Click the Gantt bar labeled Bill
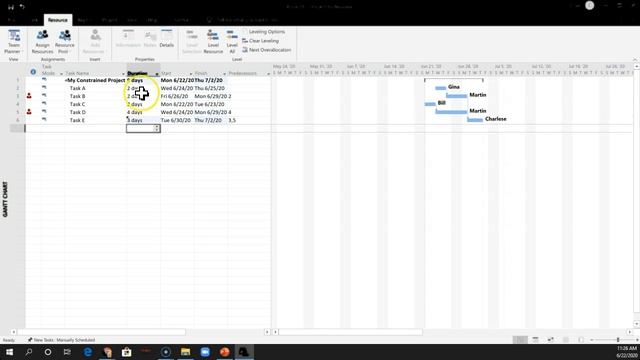640x360 pixels. coord(430,104)
